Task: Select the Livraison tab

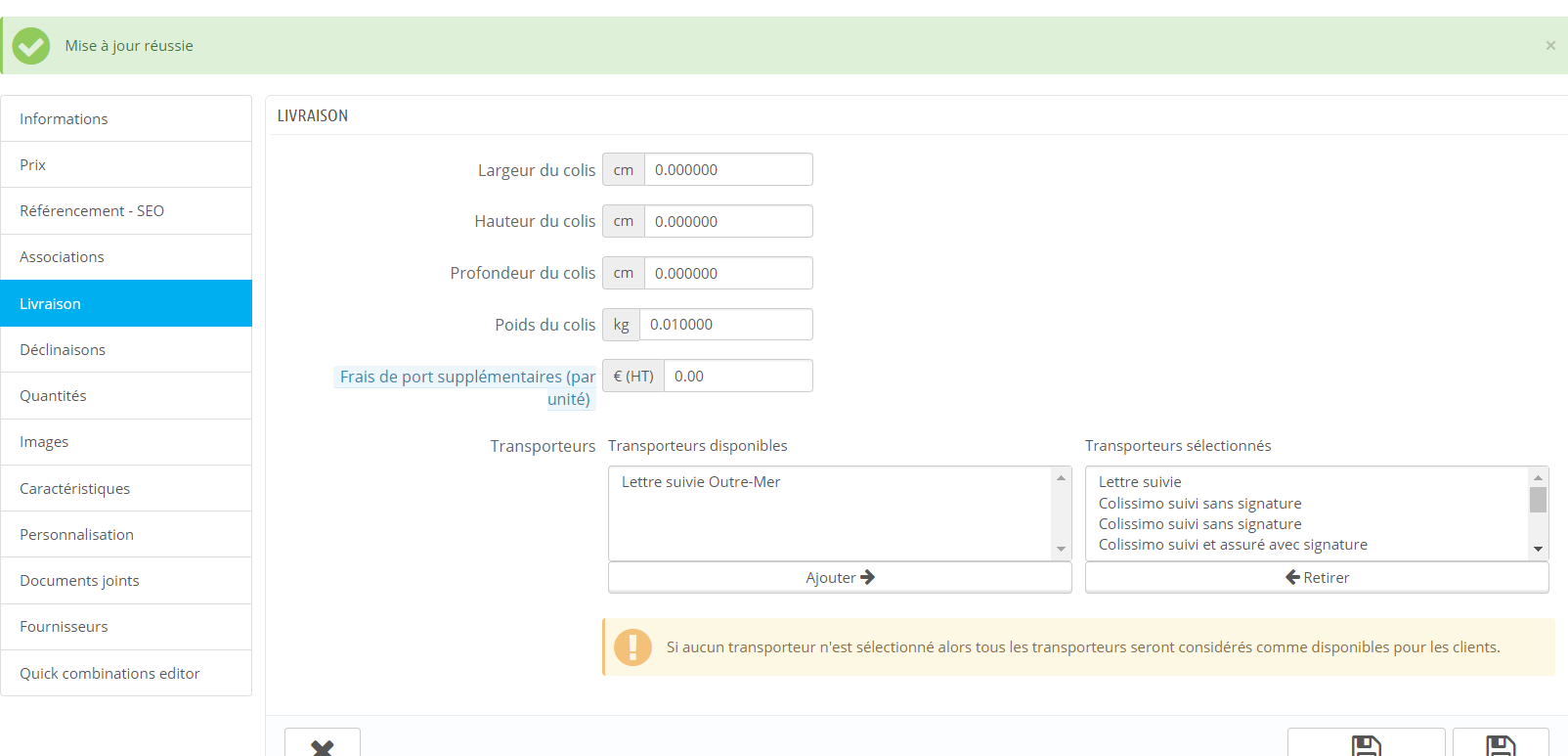Action: point(126,303)
